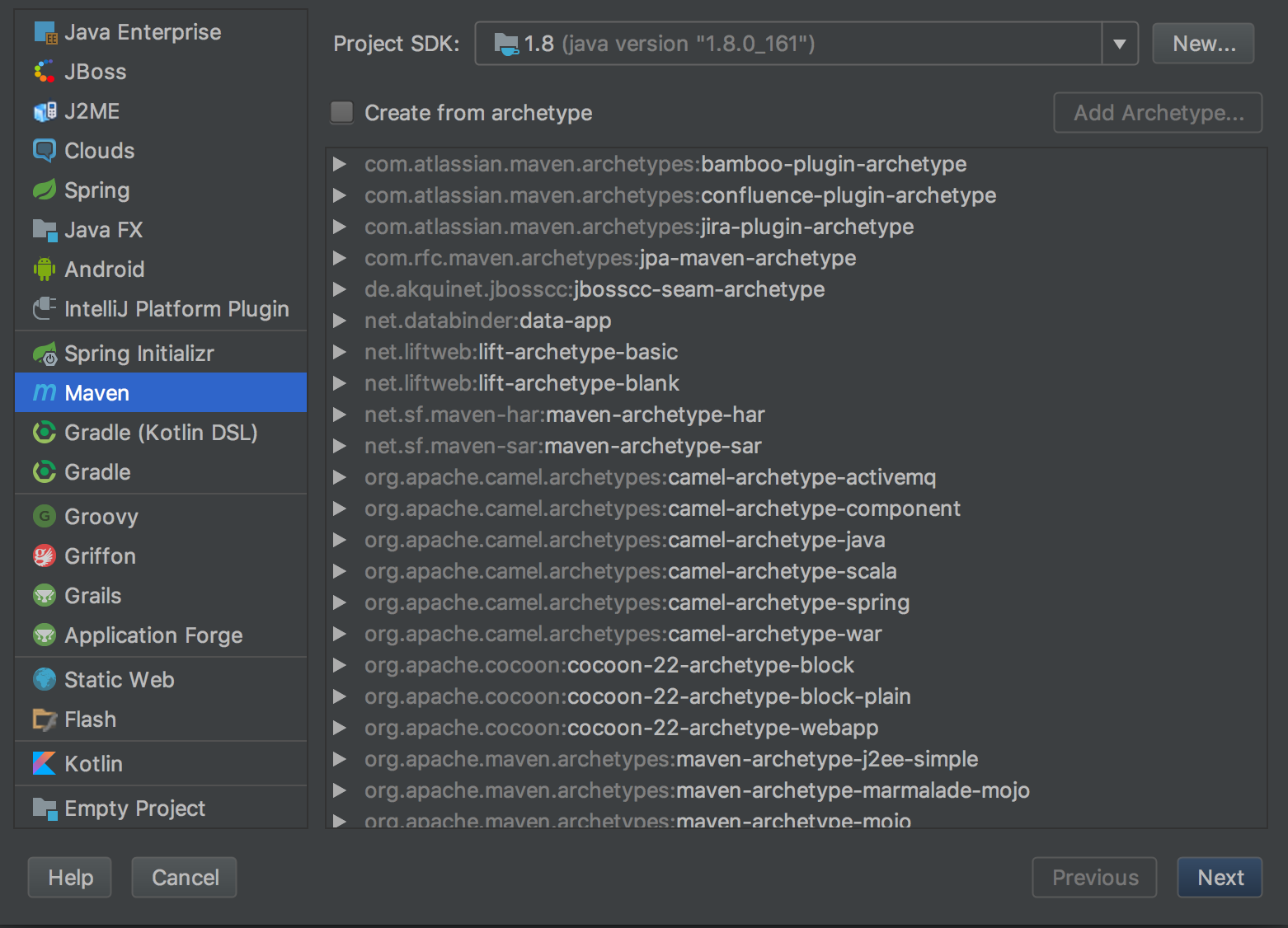This screenshot has width=1288, height=928.
Task: Select Empty Project in list
Action: pyautogui.click(x=161, y=808)
